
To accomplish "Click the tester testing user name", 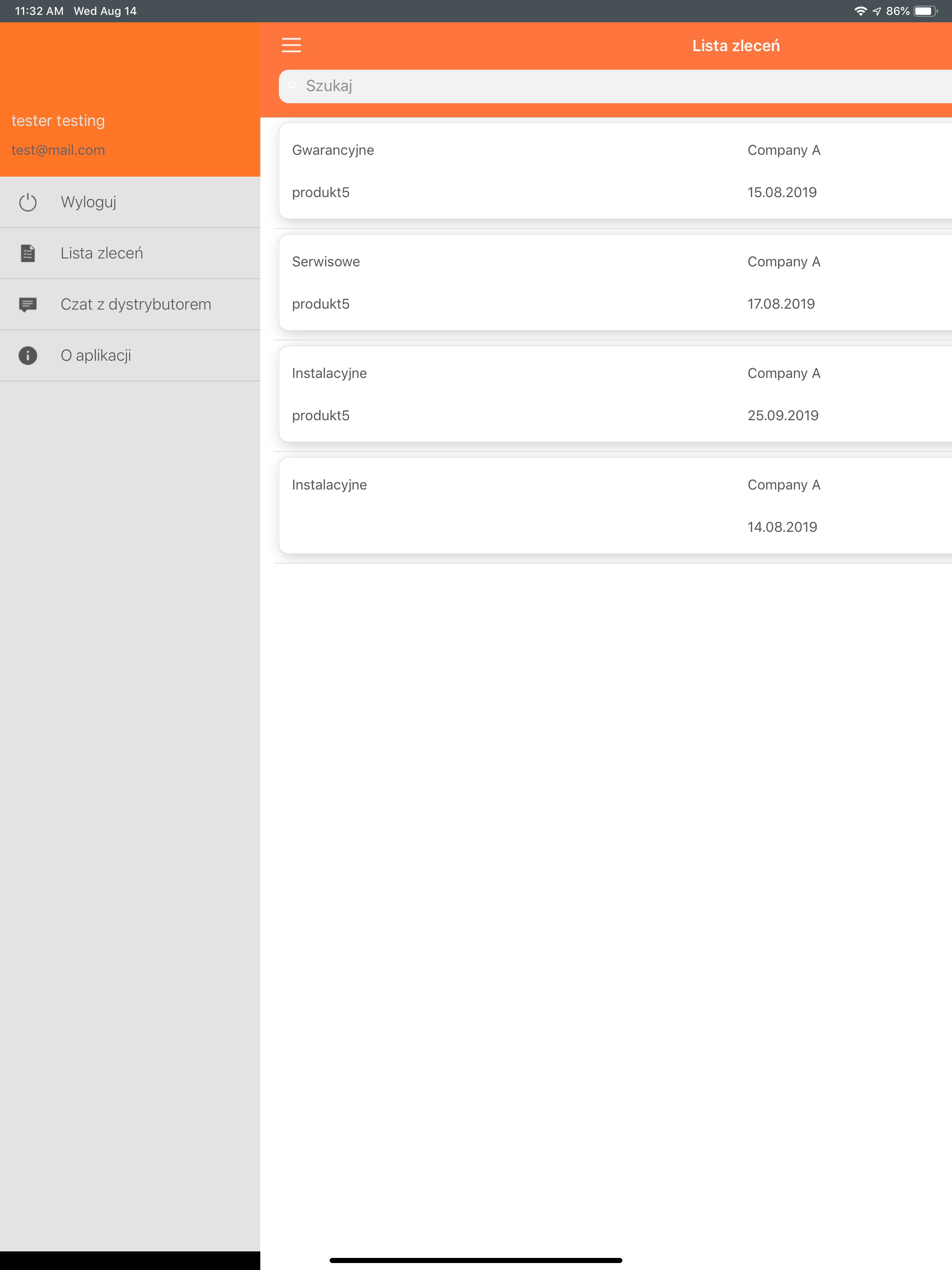I will click(x=58, y=120).
